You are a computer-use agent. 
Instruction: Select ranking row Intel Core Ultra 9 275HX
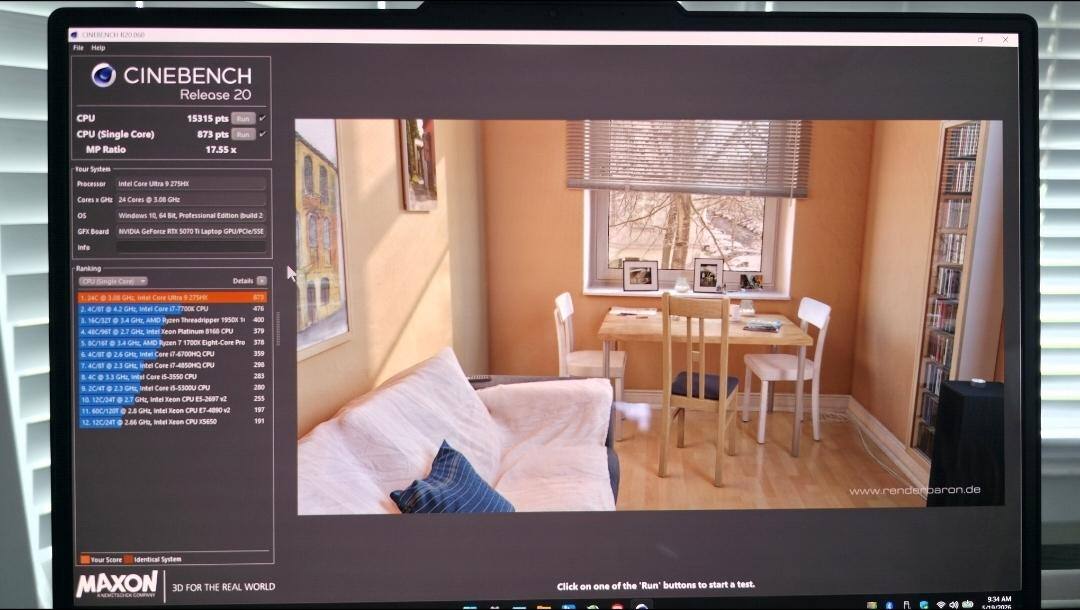pos(172,297)
